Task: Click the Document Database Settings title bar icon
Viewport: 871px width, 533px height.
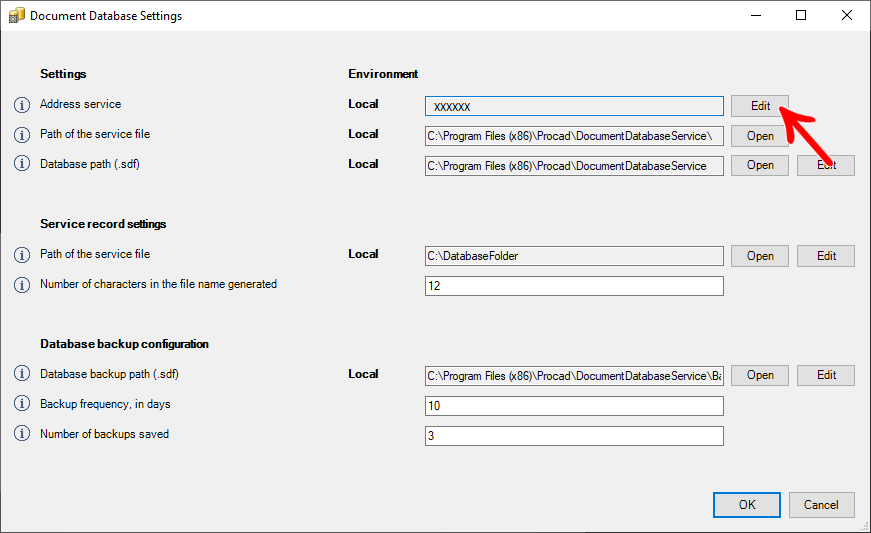Action: tap(17, 16)
